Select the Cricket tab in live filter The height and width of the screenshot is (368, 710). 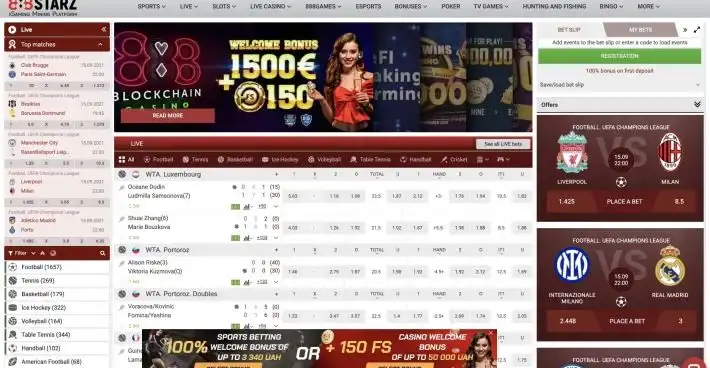pyautogui.click(x=454, y=159)
